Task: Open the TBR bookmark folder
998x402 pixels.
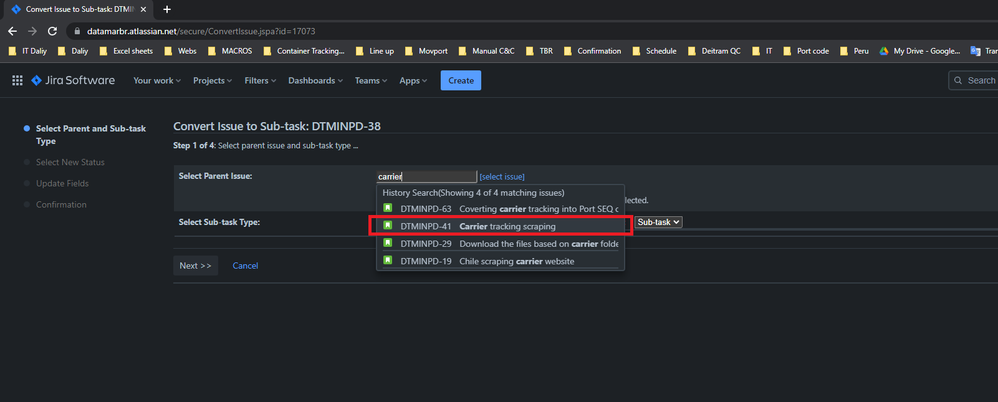Action: point(539,51)
